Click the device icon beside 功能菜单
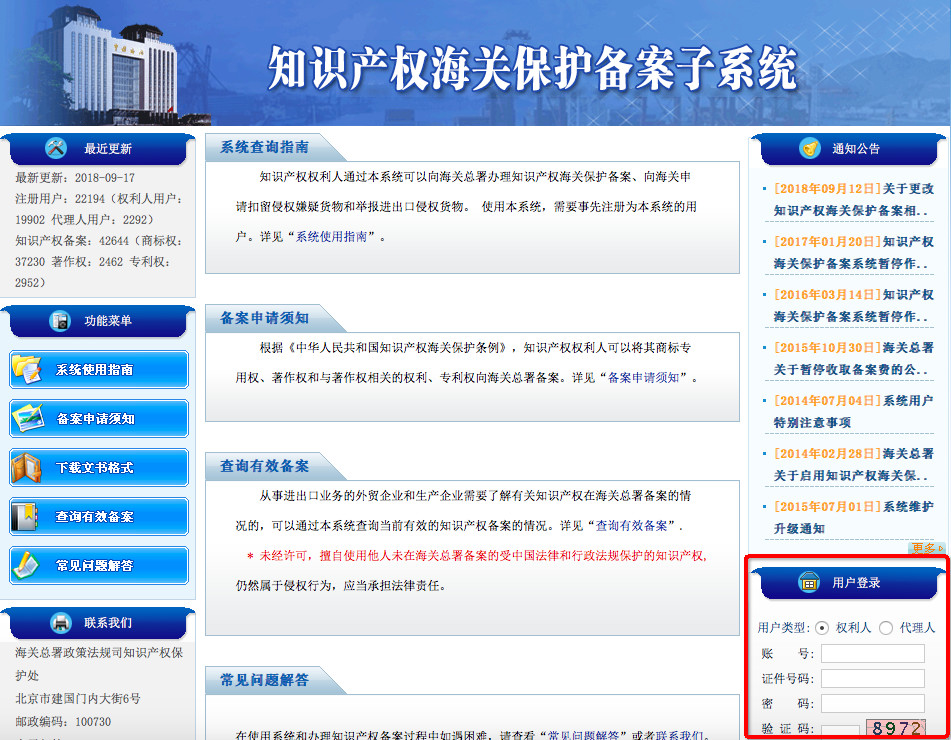Image resolution: width=951 pixels, height=740 pixels. pyautogui.click(x=60, y=320)
